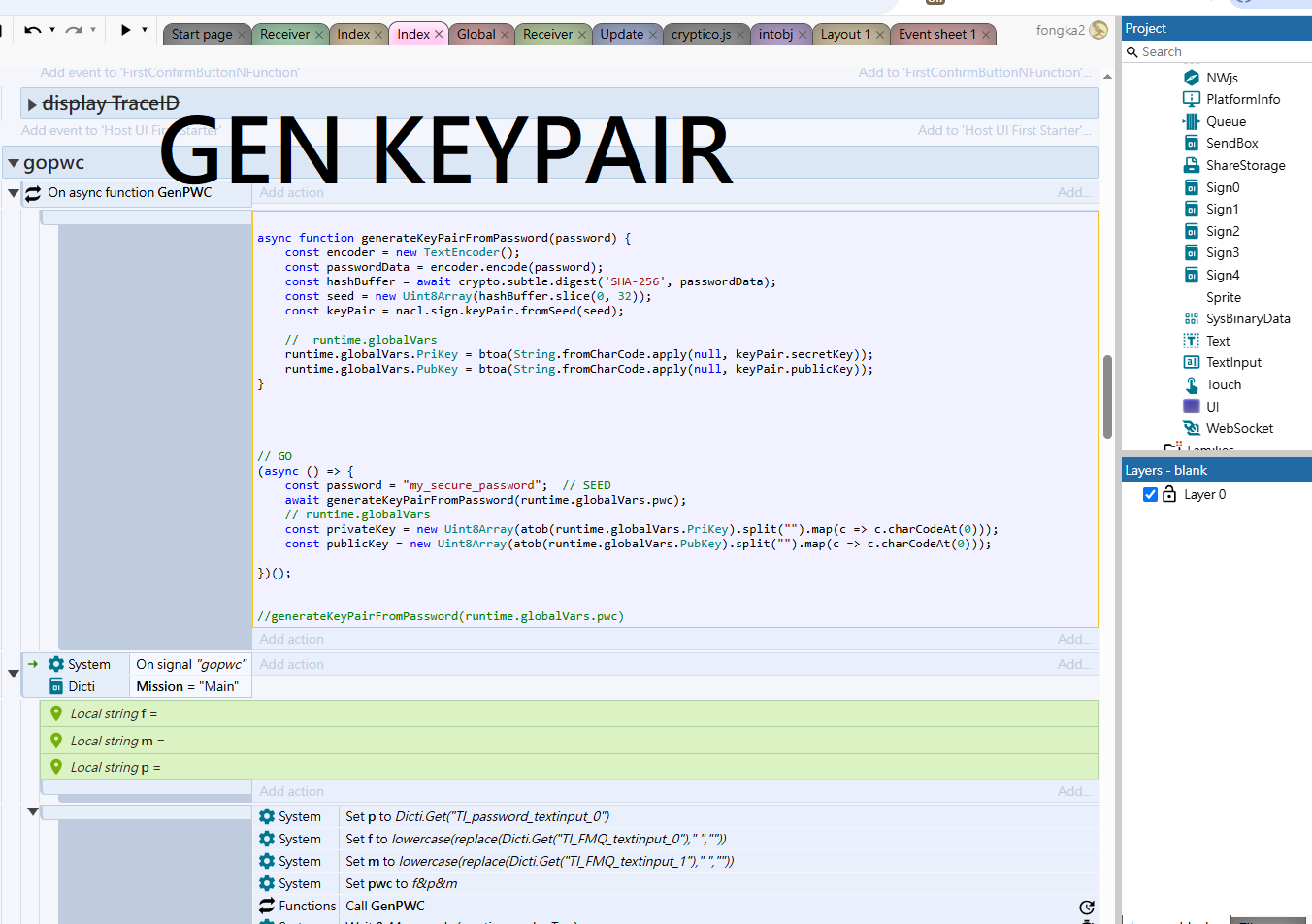The height and width of the screenshot is (924, 1312).
Task: Select the Sign0 dictionary icon
Action: tap(1192, 187)
